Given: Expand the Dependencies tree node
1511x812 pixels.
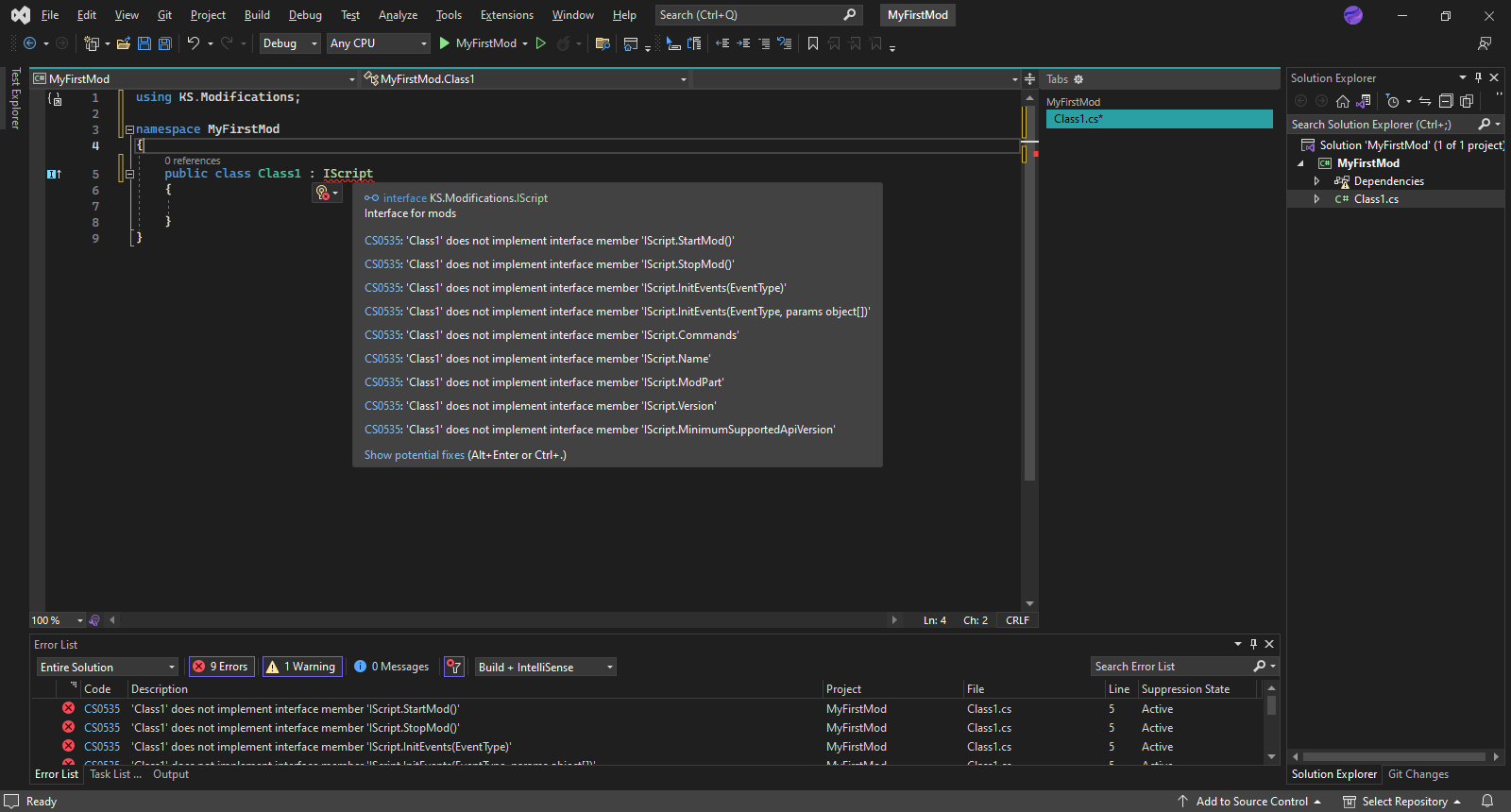Looking at the screenshot, I should (1316, 181).
